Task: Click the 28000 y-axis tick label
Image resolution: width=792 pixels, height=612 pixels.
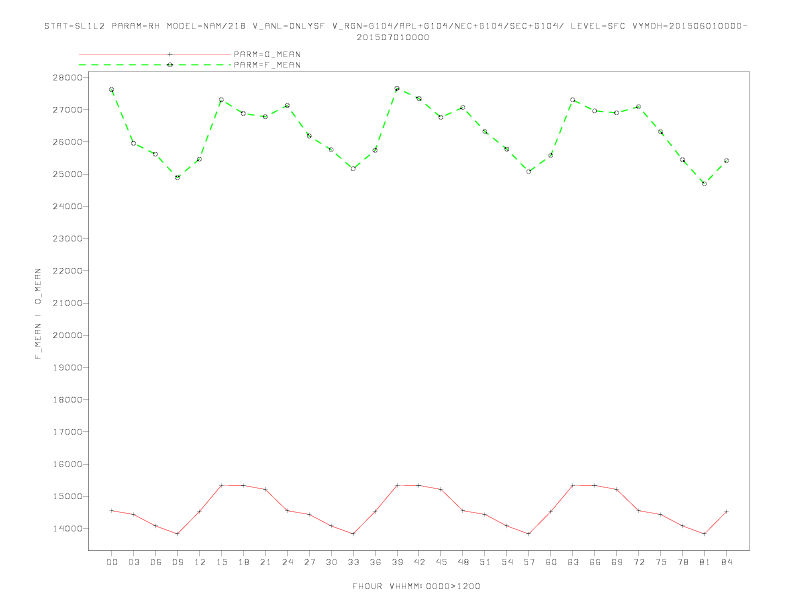Action: pyautogui.click(x=67, y=77)
